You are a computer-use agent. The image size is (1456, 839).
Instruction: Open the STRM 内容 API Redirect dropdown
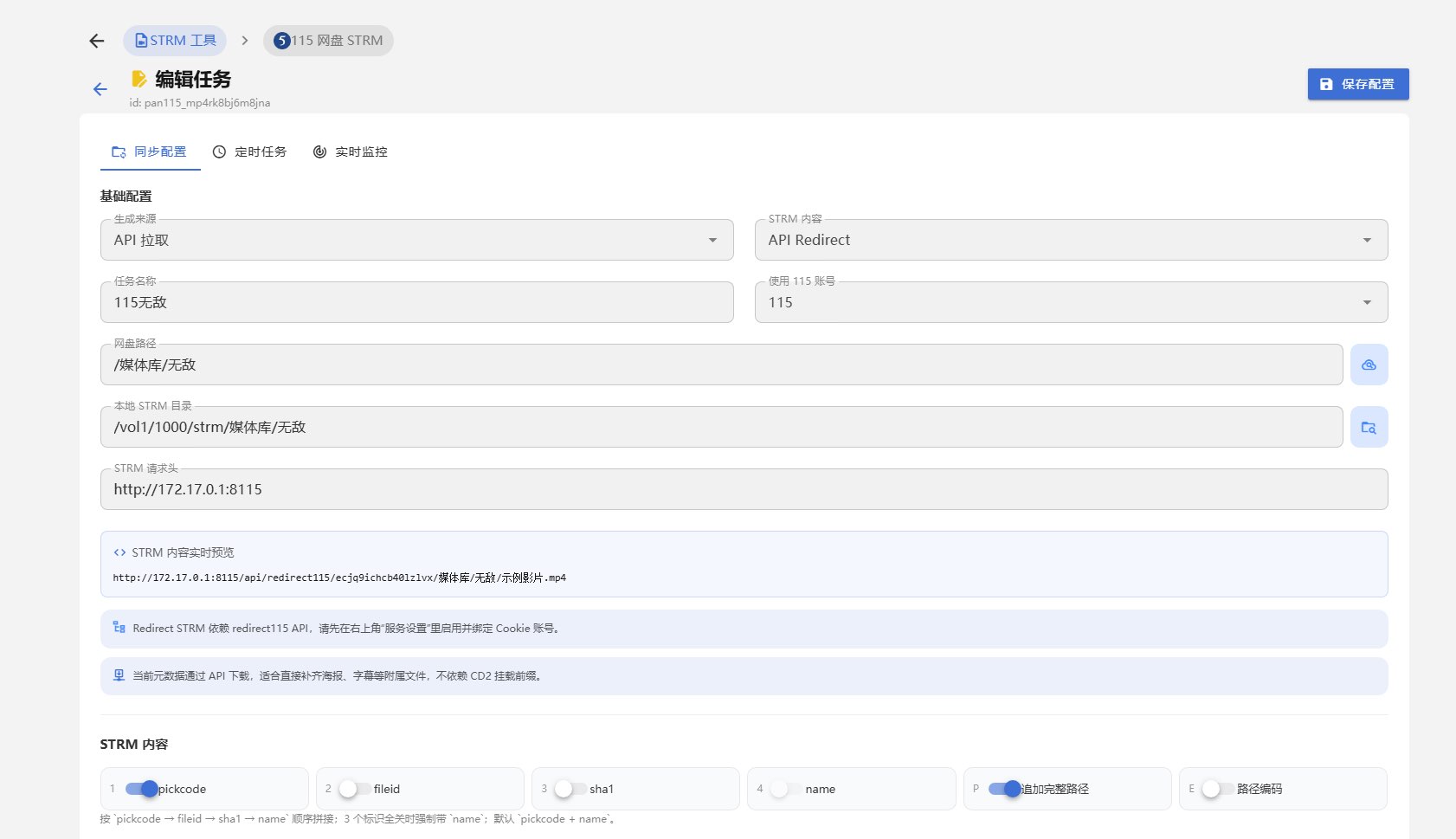[x=1072, y=240]
